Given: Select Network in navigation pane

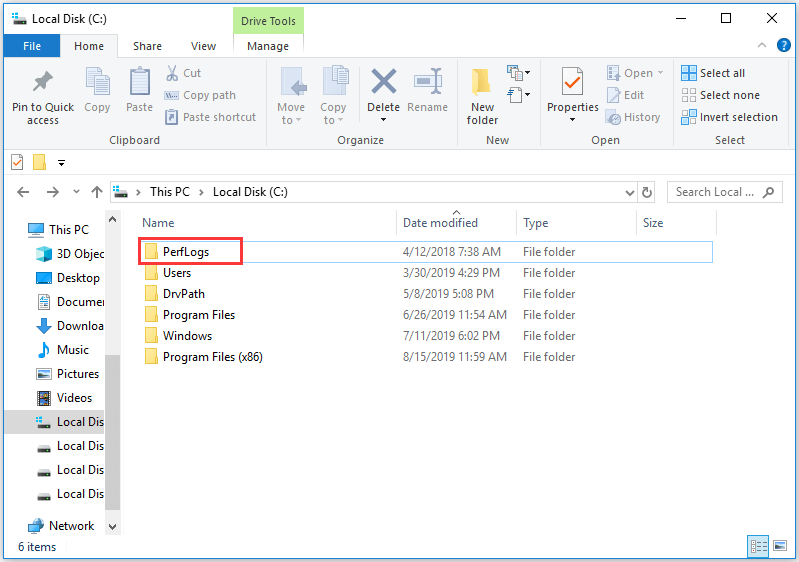Looking at the screenshot, I should 61,525.
